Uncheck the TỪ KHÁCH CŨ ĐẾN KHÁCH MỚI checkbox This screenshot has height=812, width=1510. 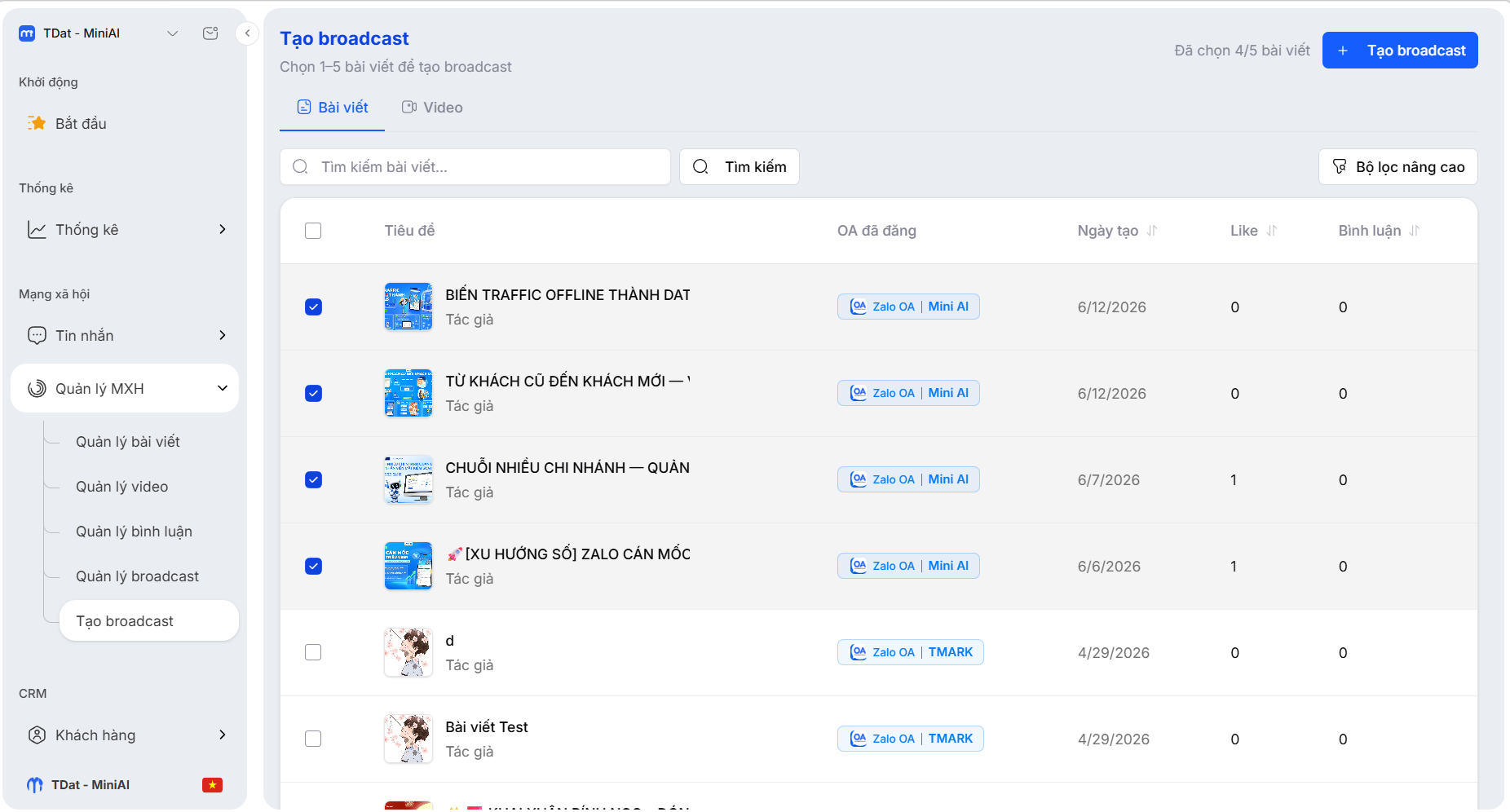(313, 394)
